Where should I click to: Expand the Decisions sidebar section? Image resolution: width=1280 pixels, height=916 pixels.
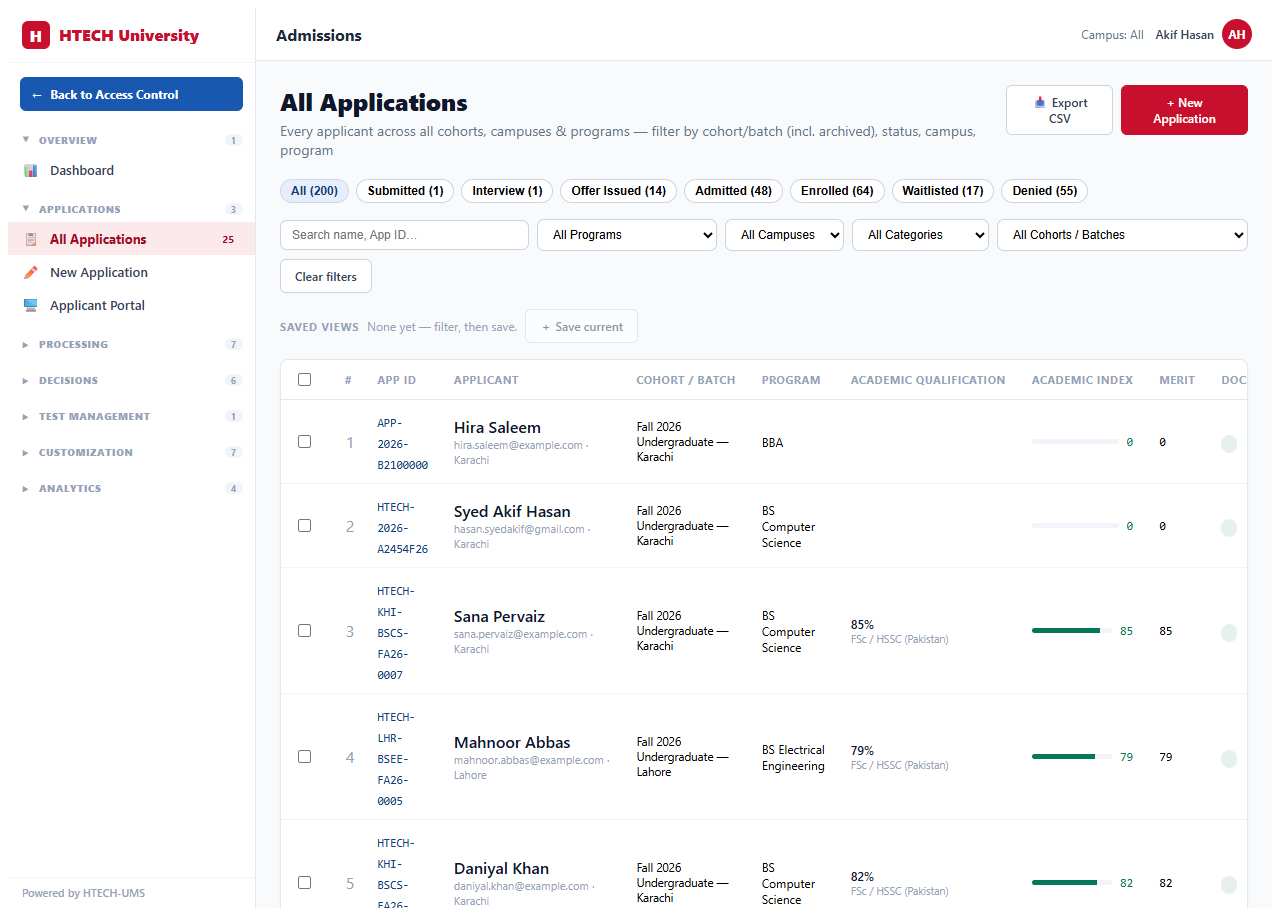131,380
